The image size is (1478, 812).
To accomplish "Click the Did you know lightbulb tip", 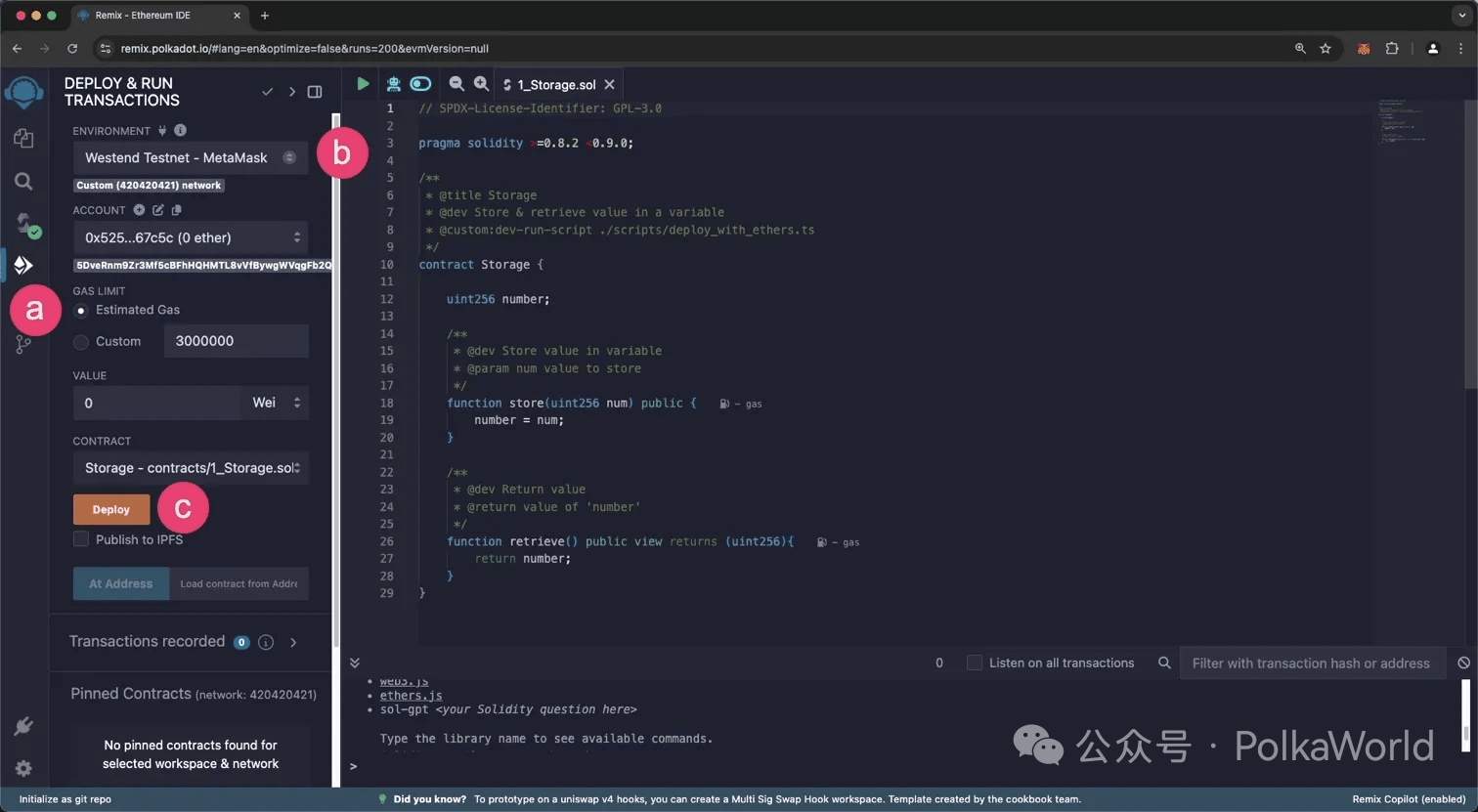I will coord(383,799).
